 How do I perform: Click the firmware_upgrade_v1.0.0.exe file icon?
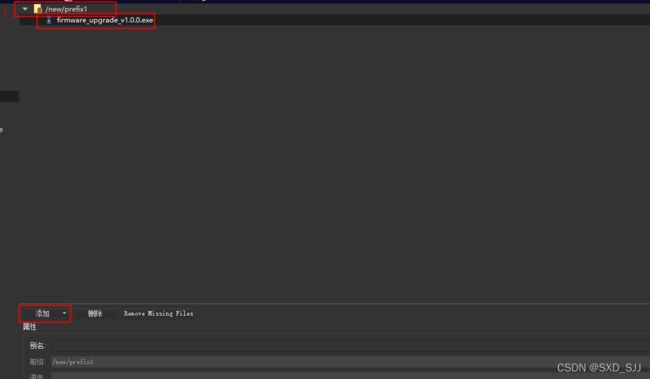tap(49, 20)
